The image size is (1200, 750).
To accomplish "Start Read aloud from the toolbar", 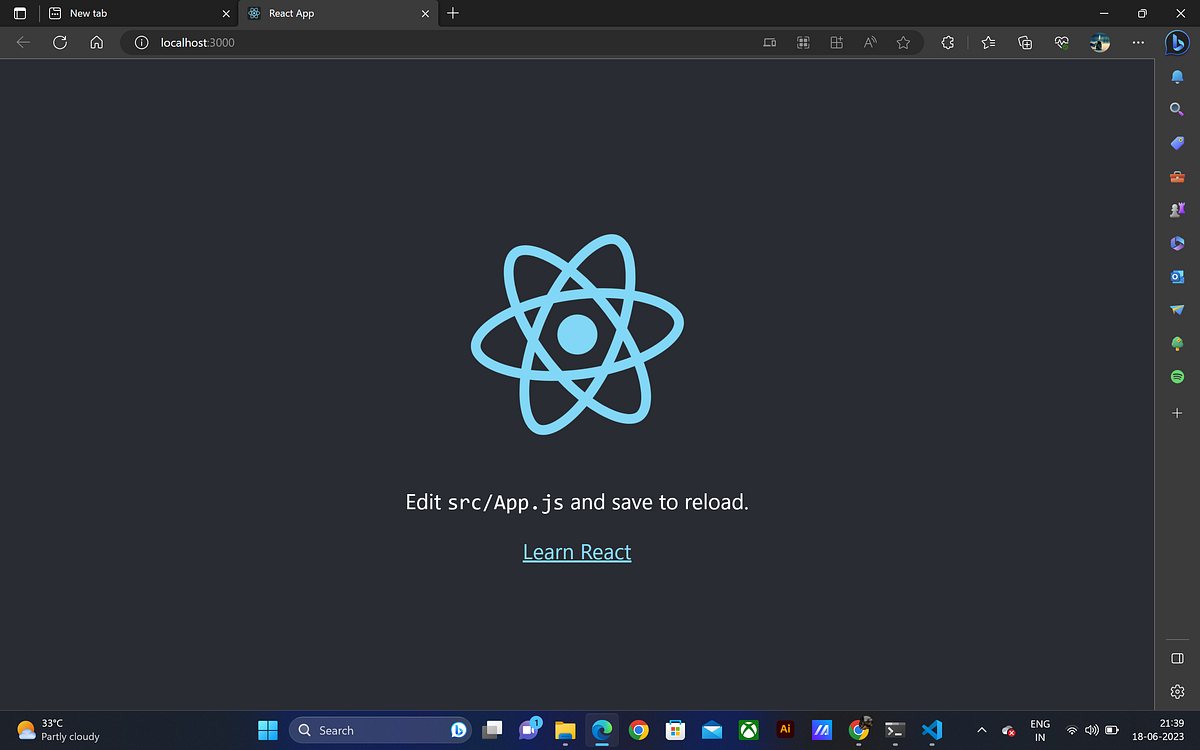I will [x=869, y=42].
